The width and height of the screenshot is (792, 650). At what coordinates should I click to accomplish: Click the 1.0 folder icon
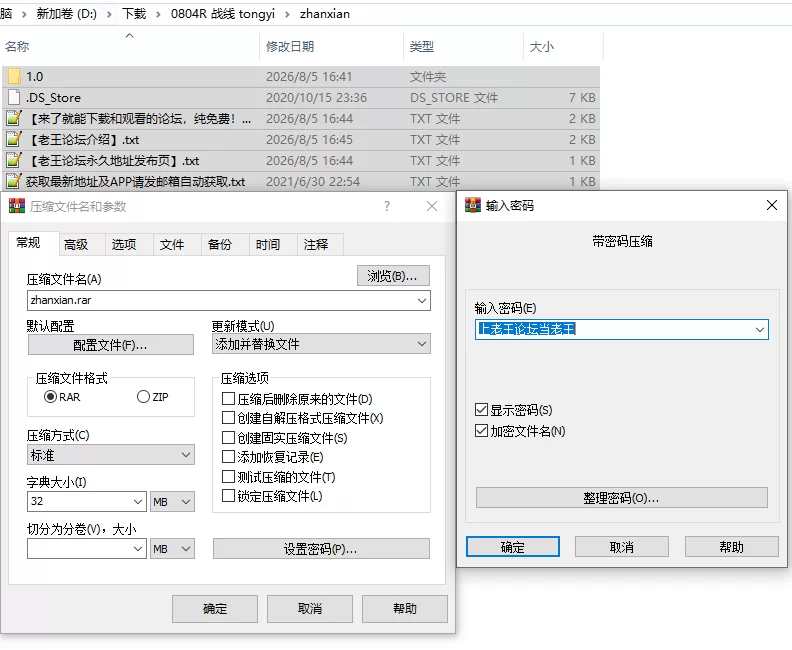14,76
